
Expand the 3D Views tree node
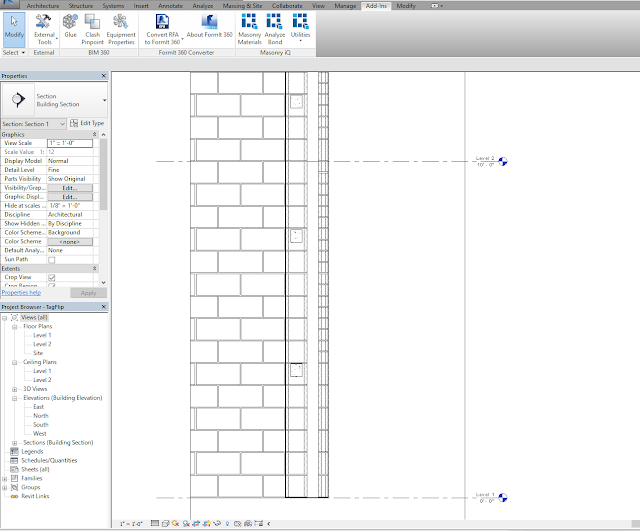[x=15, y=389]
